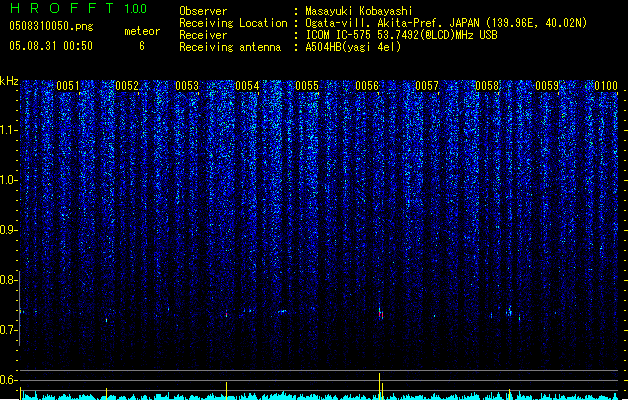Click the A504HB(yagi 4el) antenna text

point(353,47)
